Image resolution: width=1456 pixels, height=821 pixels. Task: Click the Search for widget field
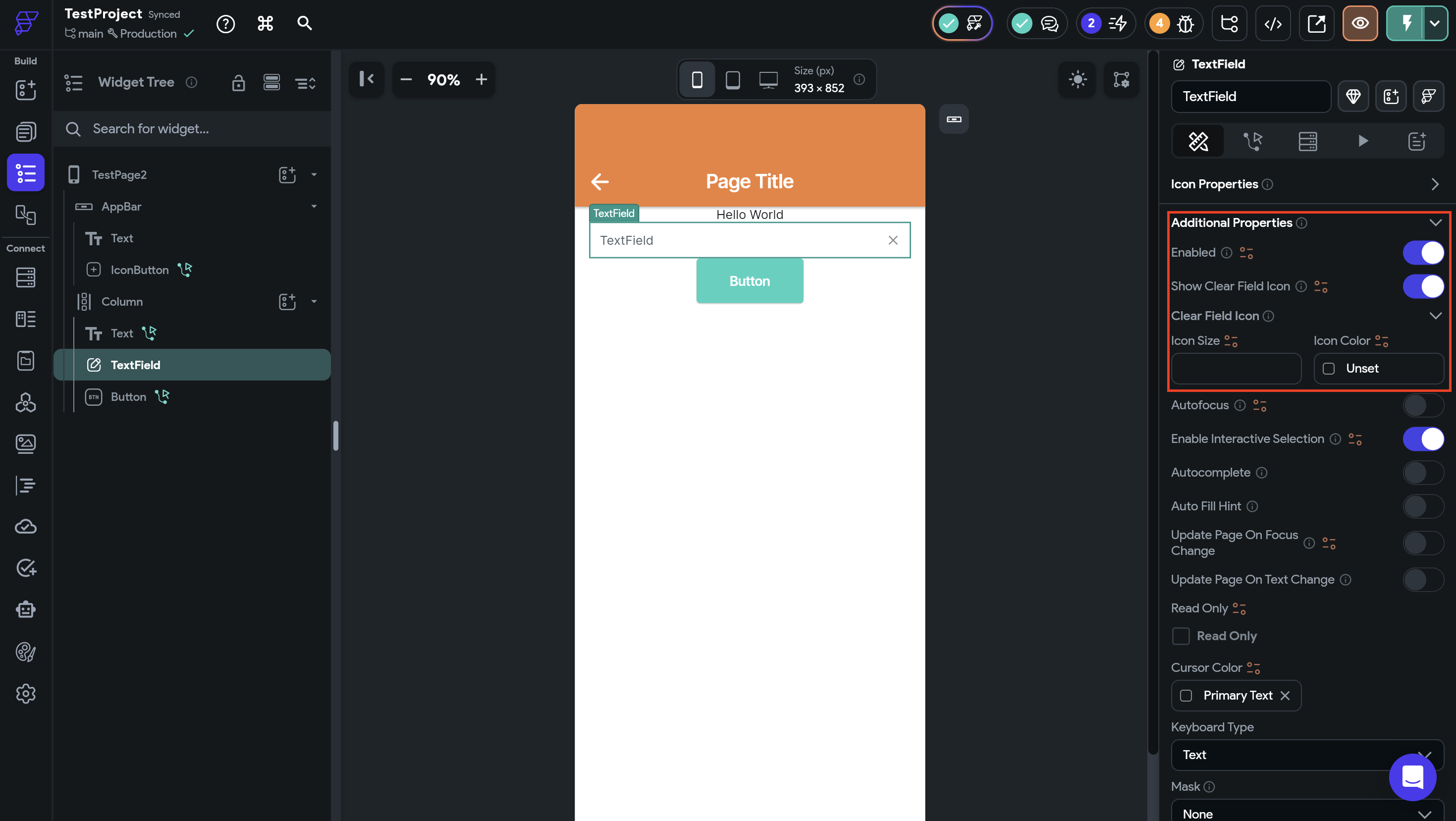click(x=192, y=129)
